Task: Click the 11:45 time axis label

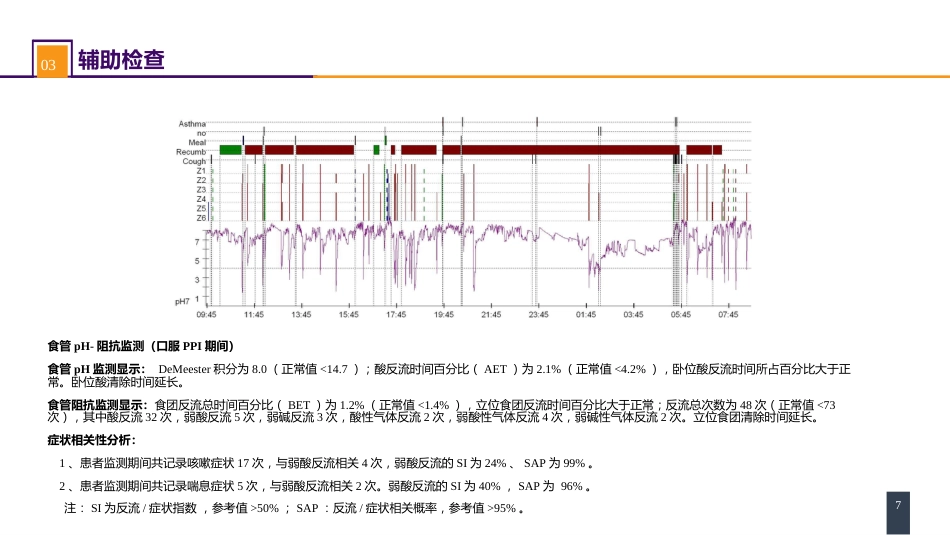Action: pyautogui.click(x=254, y=314)
